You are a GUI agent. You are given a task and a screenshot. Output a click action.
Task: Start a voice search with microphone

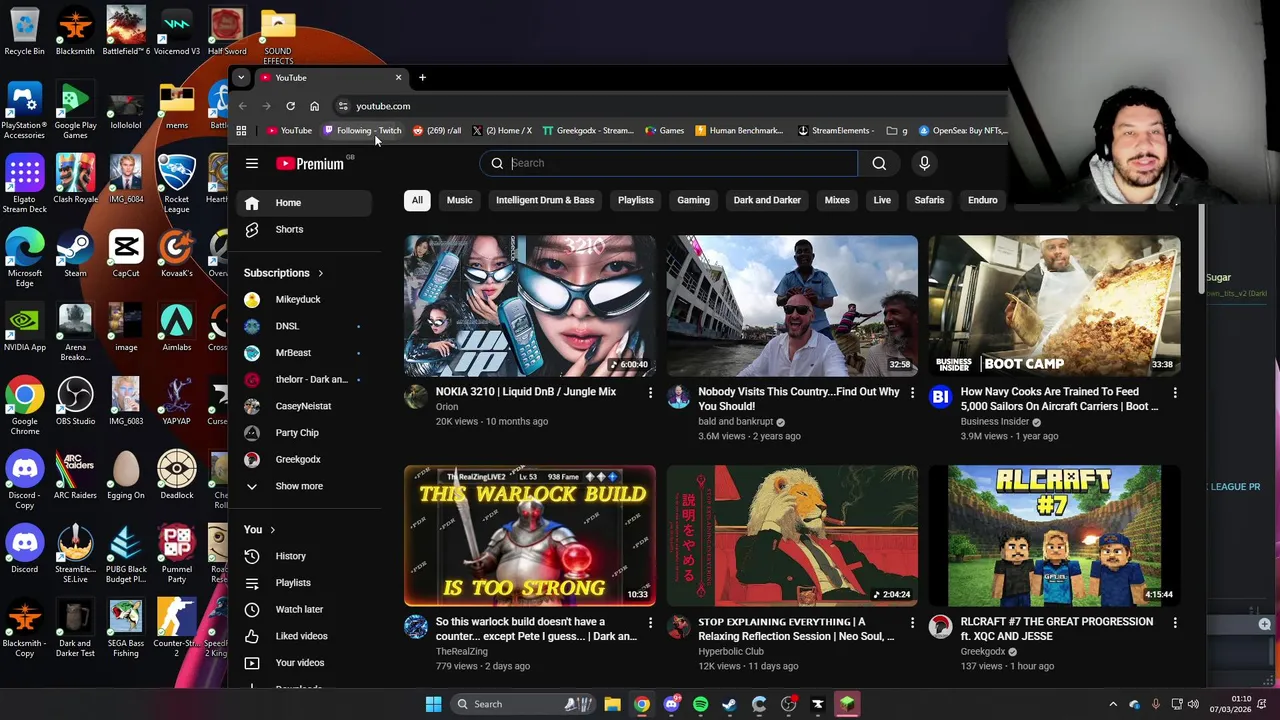(924, 163)
